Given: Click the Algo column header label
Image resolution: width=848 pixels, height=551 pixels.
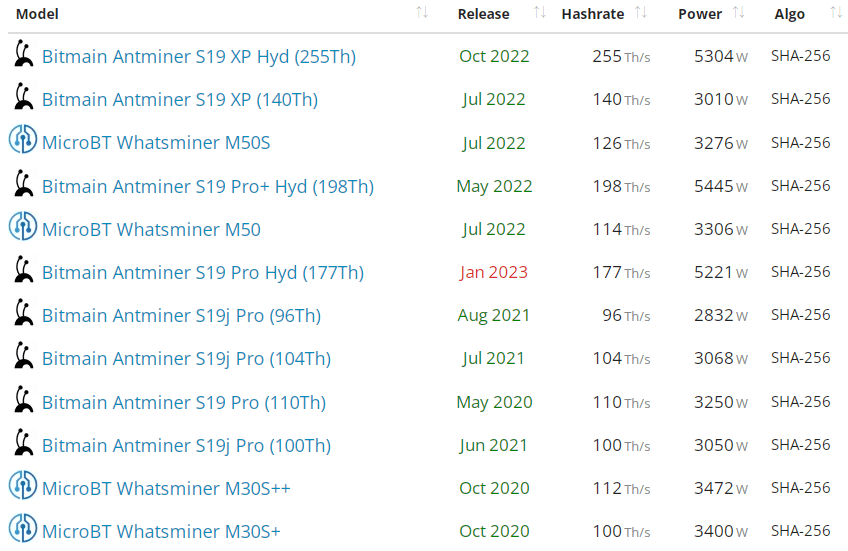Looking at the screenshot, I should click(790, 15).
